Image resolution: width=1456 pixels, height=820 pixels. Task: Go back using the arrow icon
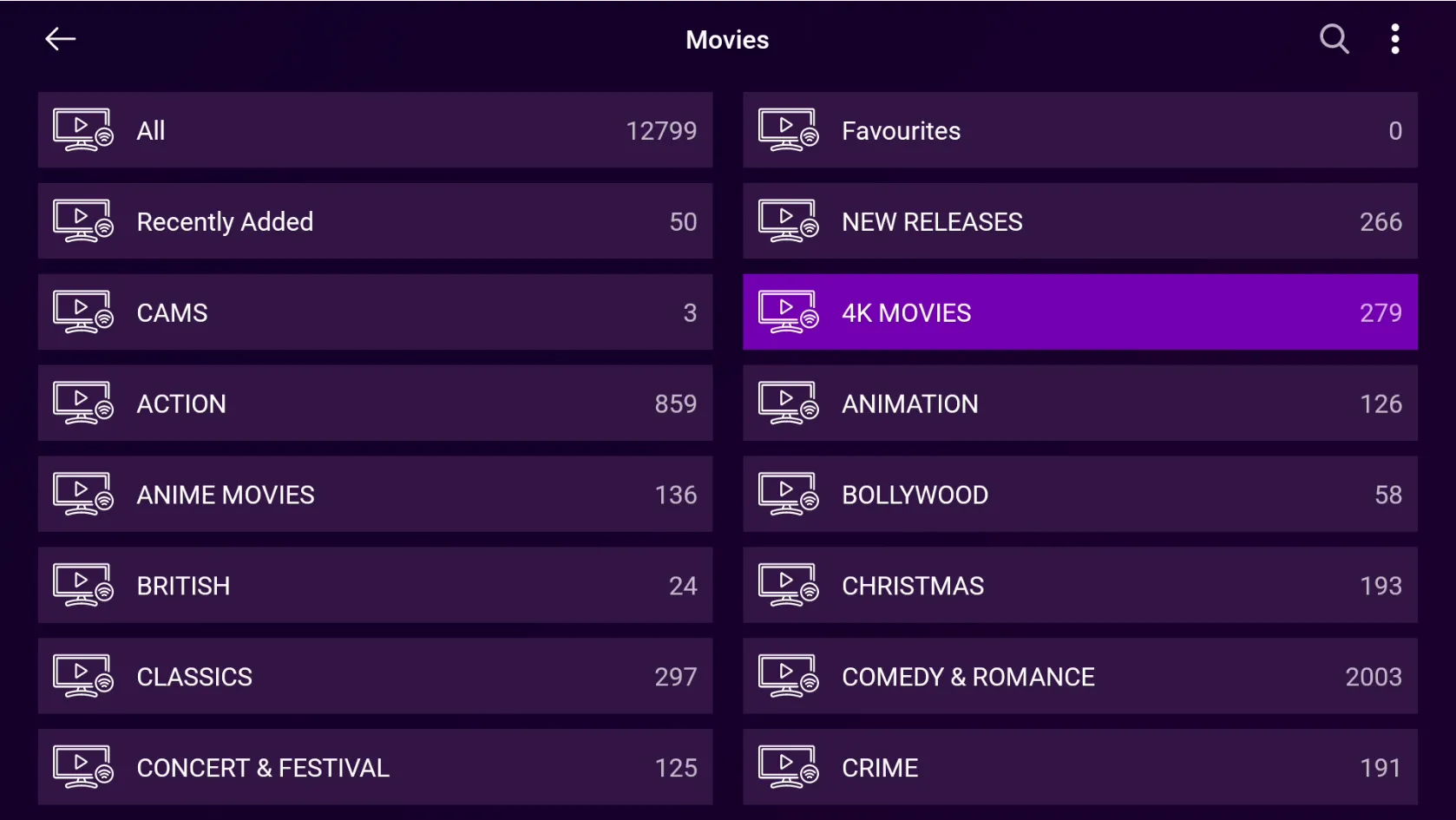[61, 39]
